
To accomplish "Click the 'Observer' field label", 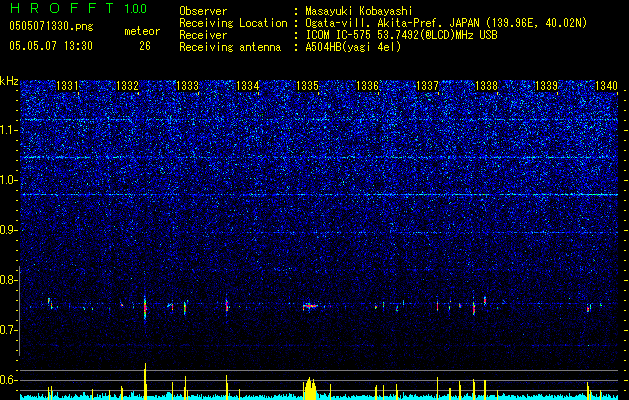I will click(203, 11).
